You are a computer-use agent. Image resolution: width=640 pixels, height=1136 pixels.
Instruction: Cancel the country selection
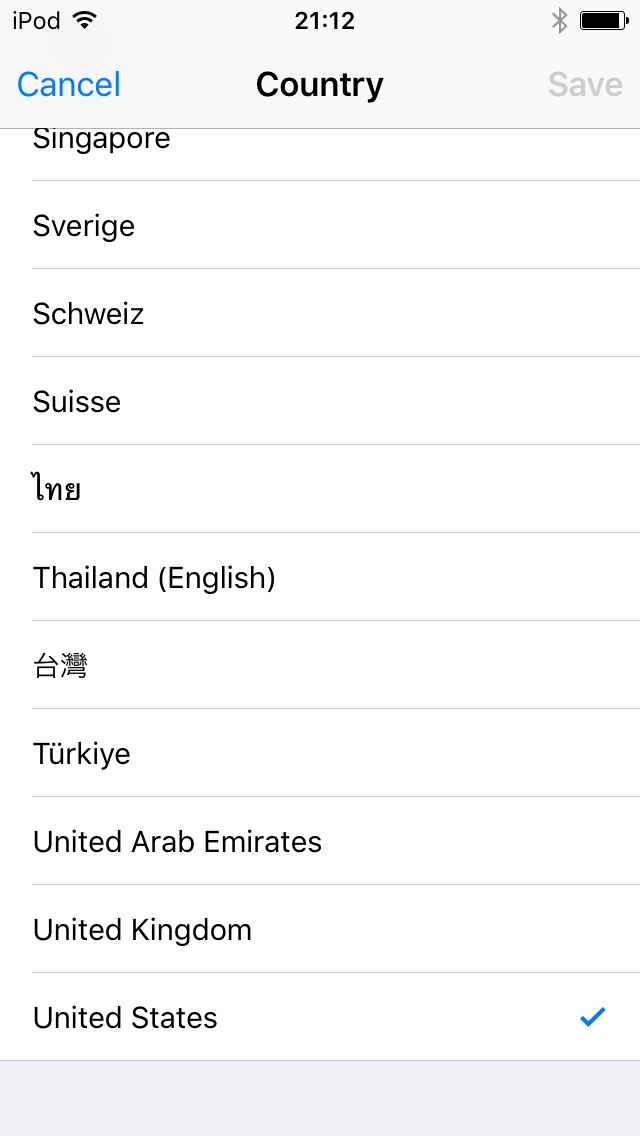[69, 85]
